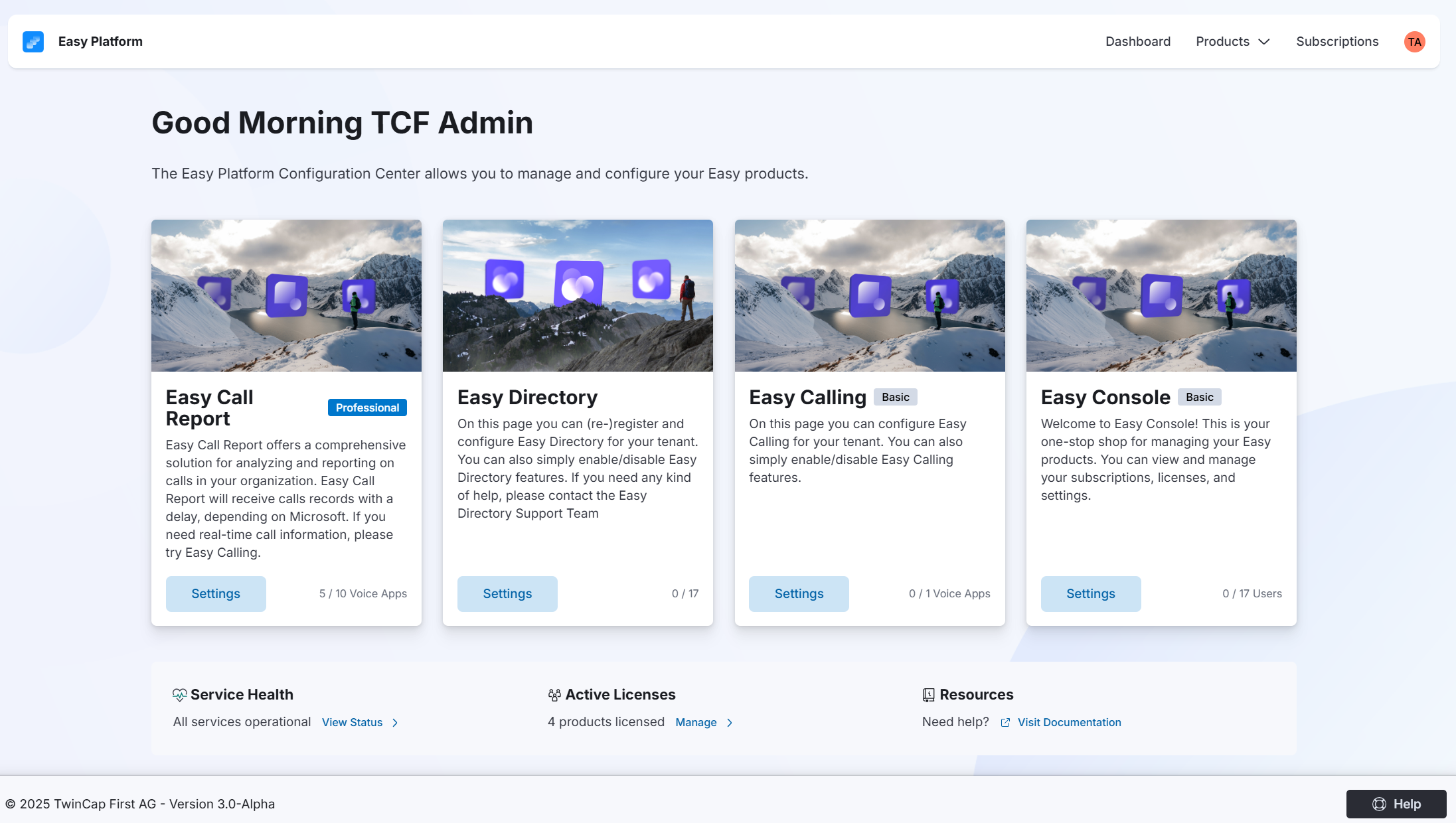1456x823 pixels.
Task: Click the lifebuoy icon in Help button
Action: pyautogui.click(x=1379, y=804)
